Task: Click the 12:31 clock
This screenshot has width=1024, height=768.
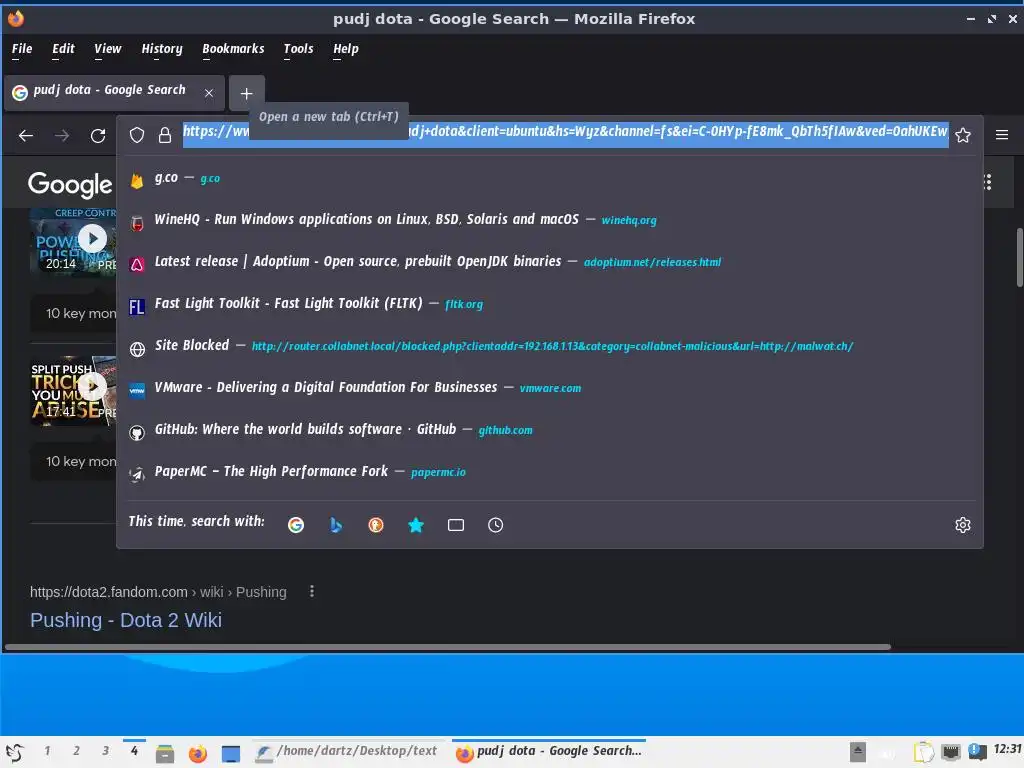Action: pyautogui.click(x=1007, y=749)
